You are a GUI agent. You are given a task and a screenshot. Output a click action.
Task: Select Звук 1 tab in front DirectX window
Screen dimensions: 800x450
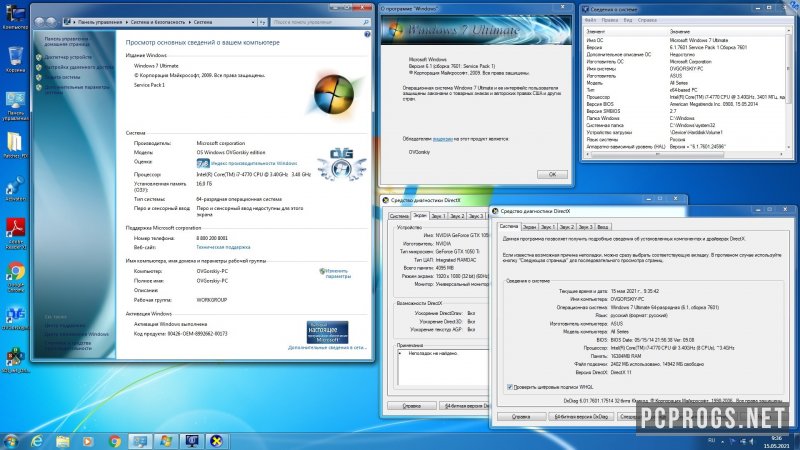tap(547, 227)
